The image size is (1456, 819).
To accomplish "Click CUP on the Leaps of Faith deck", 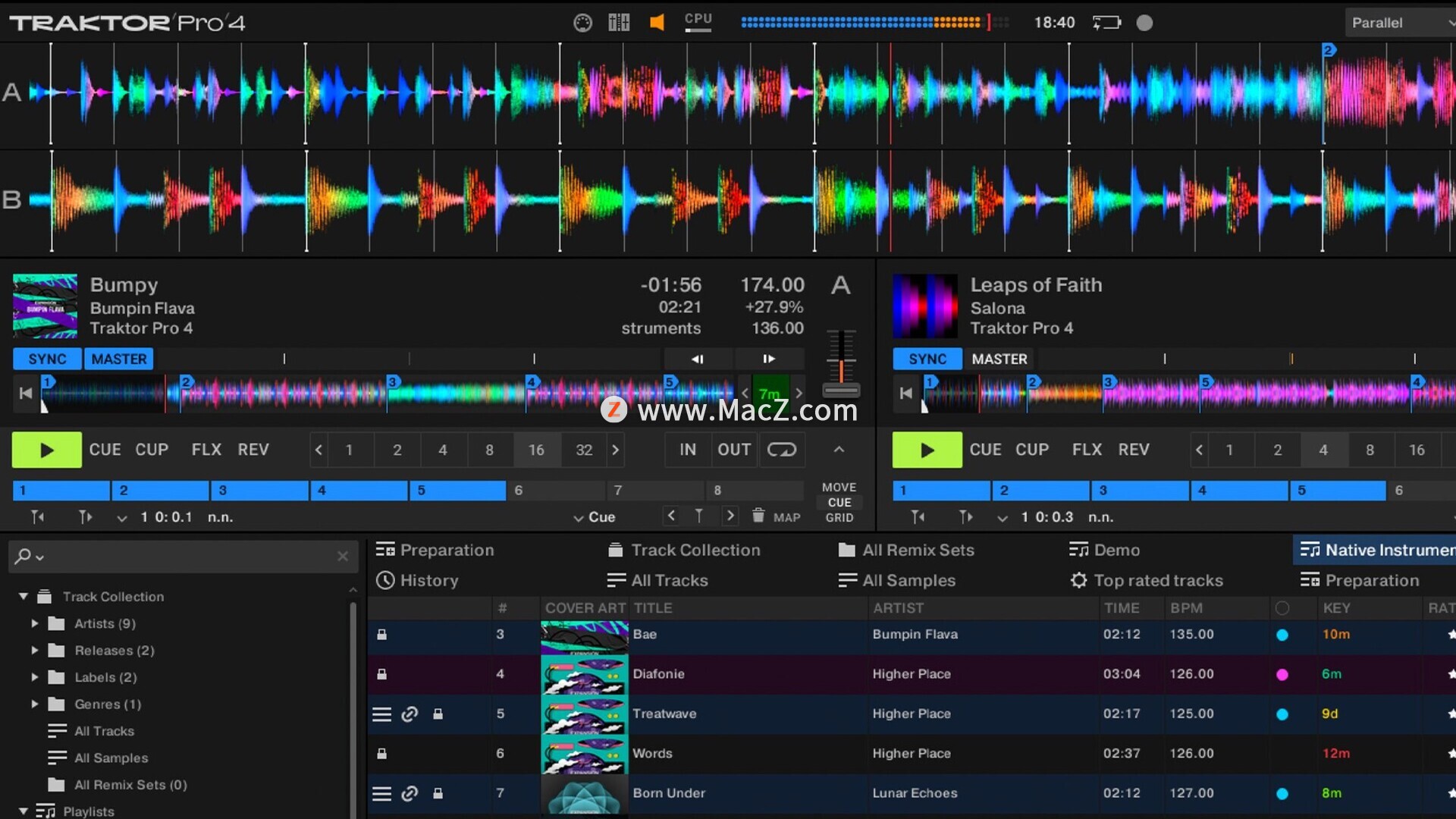I will 1032,450.
